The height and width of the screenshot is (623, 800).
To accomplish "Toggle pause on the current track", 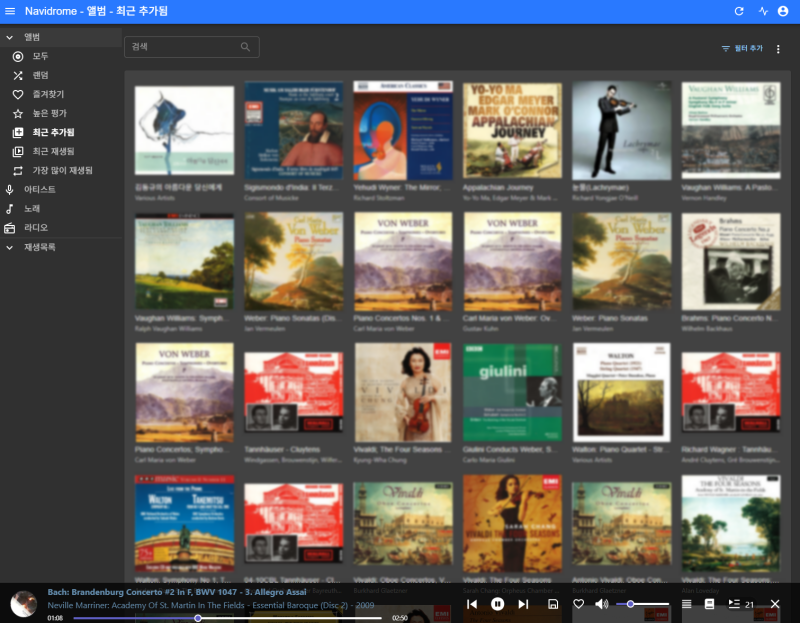I will (x=497, y=604).
